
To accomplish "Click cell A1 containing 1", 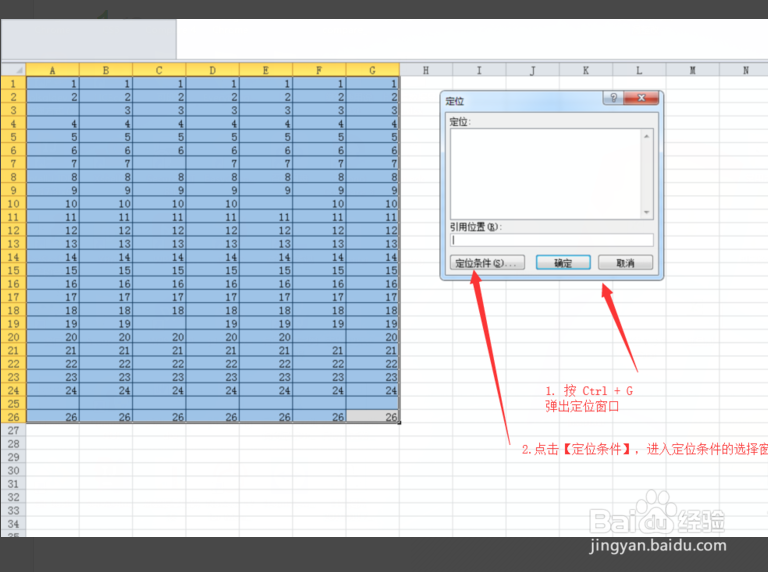I will (52, 83).
